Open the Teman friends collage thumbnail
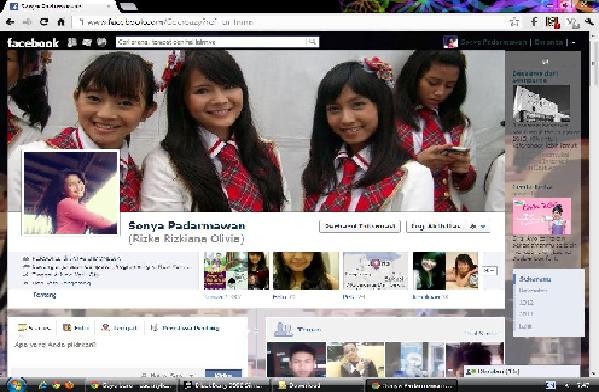Viewport: 599px width, 392px height. [236, 271]
